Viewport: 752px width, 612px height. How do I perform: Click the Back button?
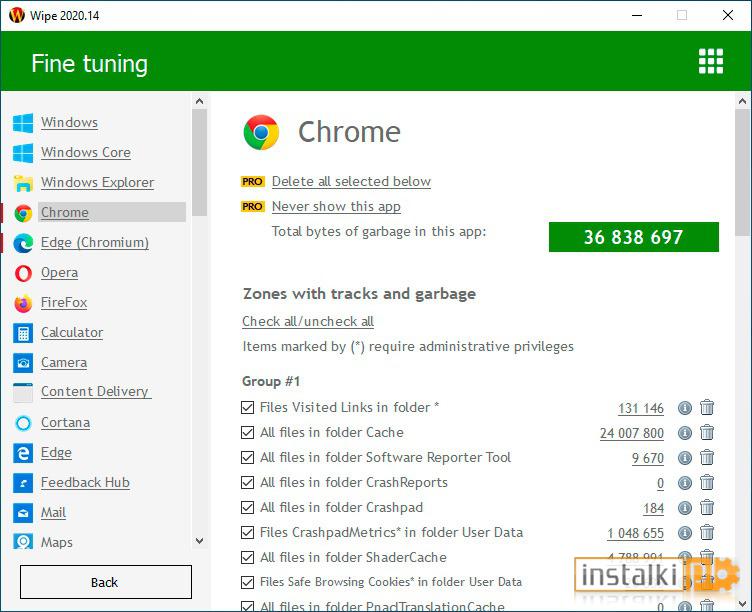tap(106, 582)
